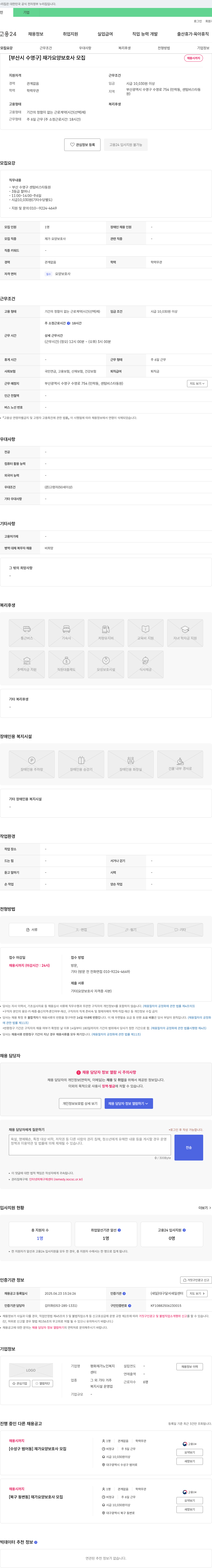Screen dimensions: 212x1568
Task: Select the 면접 screening step
Action: (81, 929)
